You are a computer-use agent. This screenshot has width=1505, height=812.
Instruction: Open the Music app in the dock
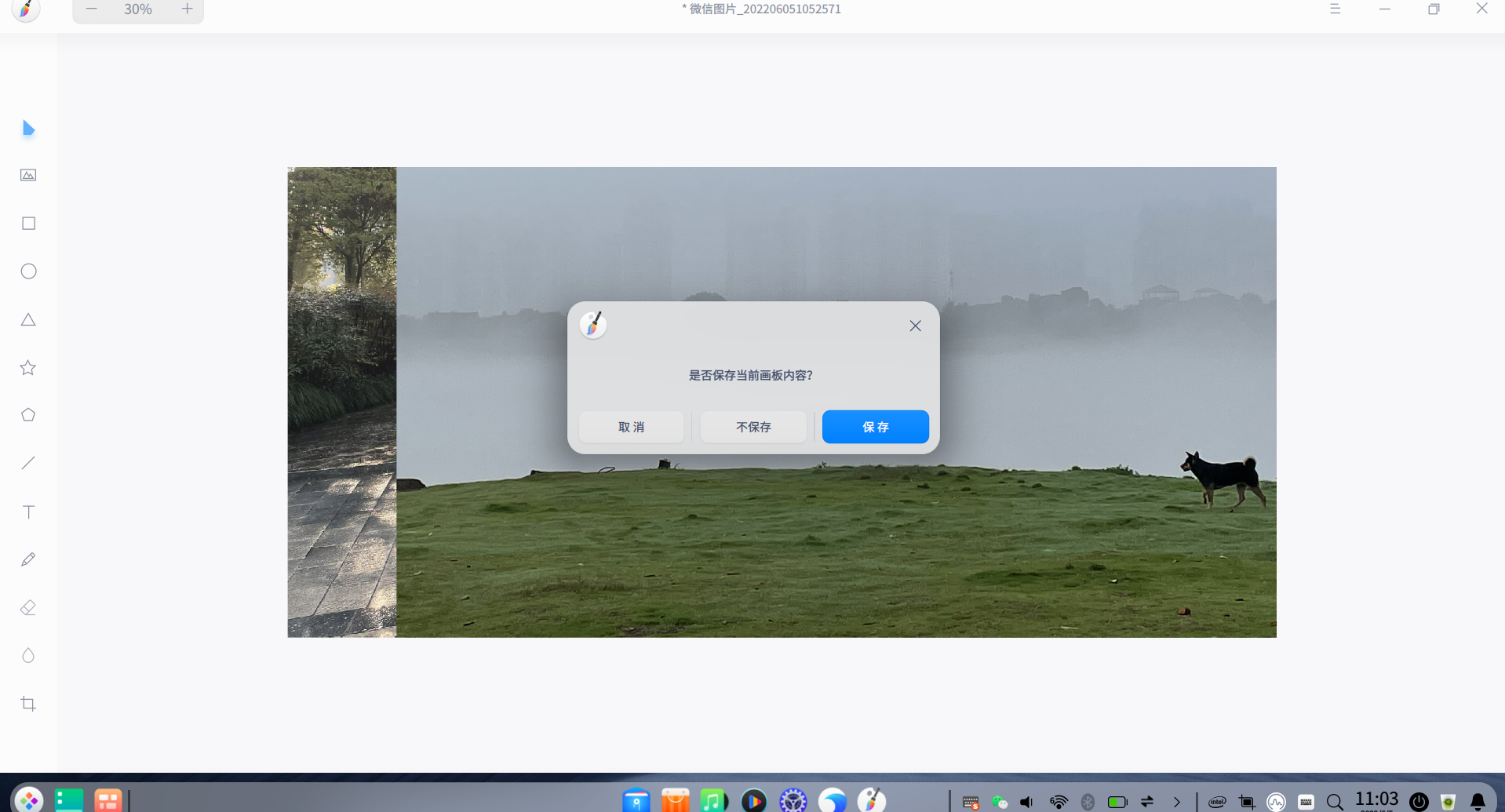click(x=714, y=801)
